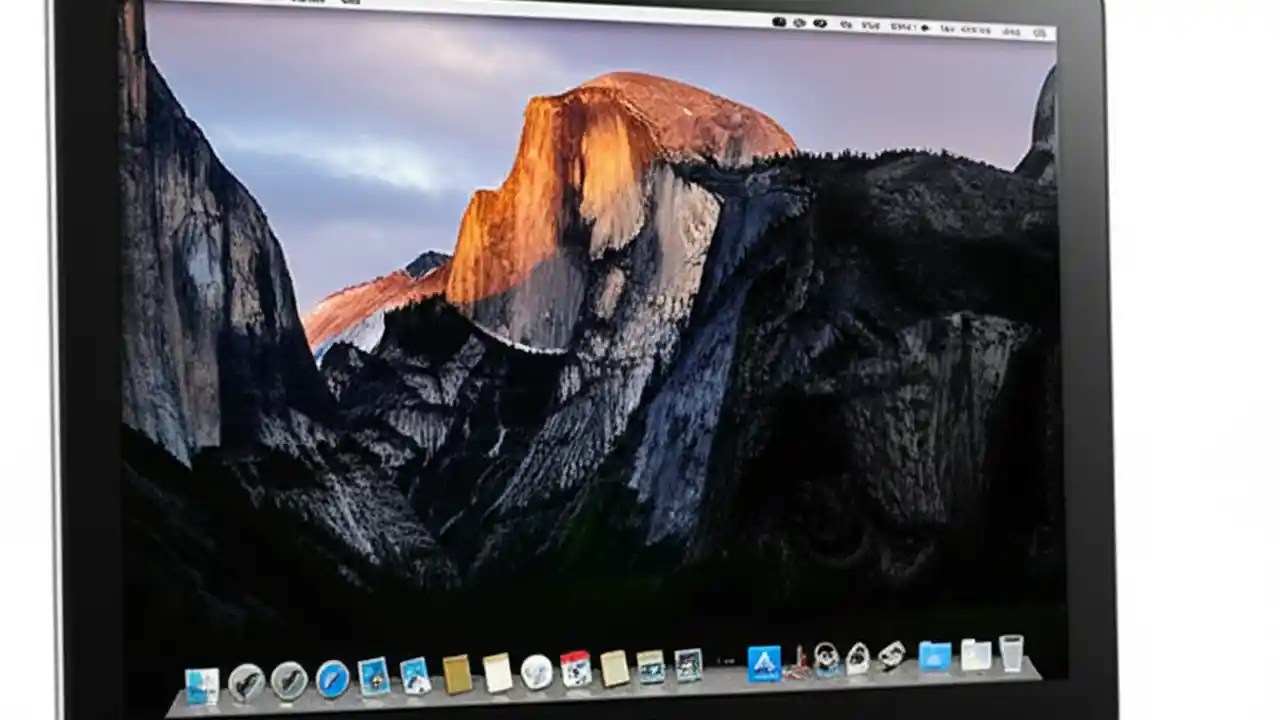The width and height of the screenshot is (1280, 720).
Task: Open the App Store from the Dock
Action: tap(765, 662)
